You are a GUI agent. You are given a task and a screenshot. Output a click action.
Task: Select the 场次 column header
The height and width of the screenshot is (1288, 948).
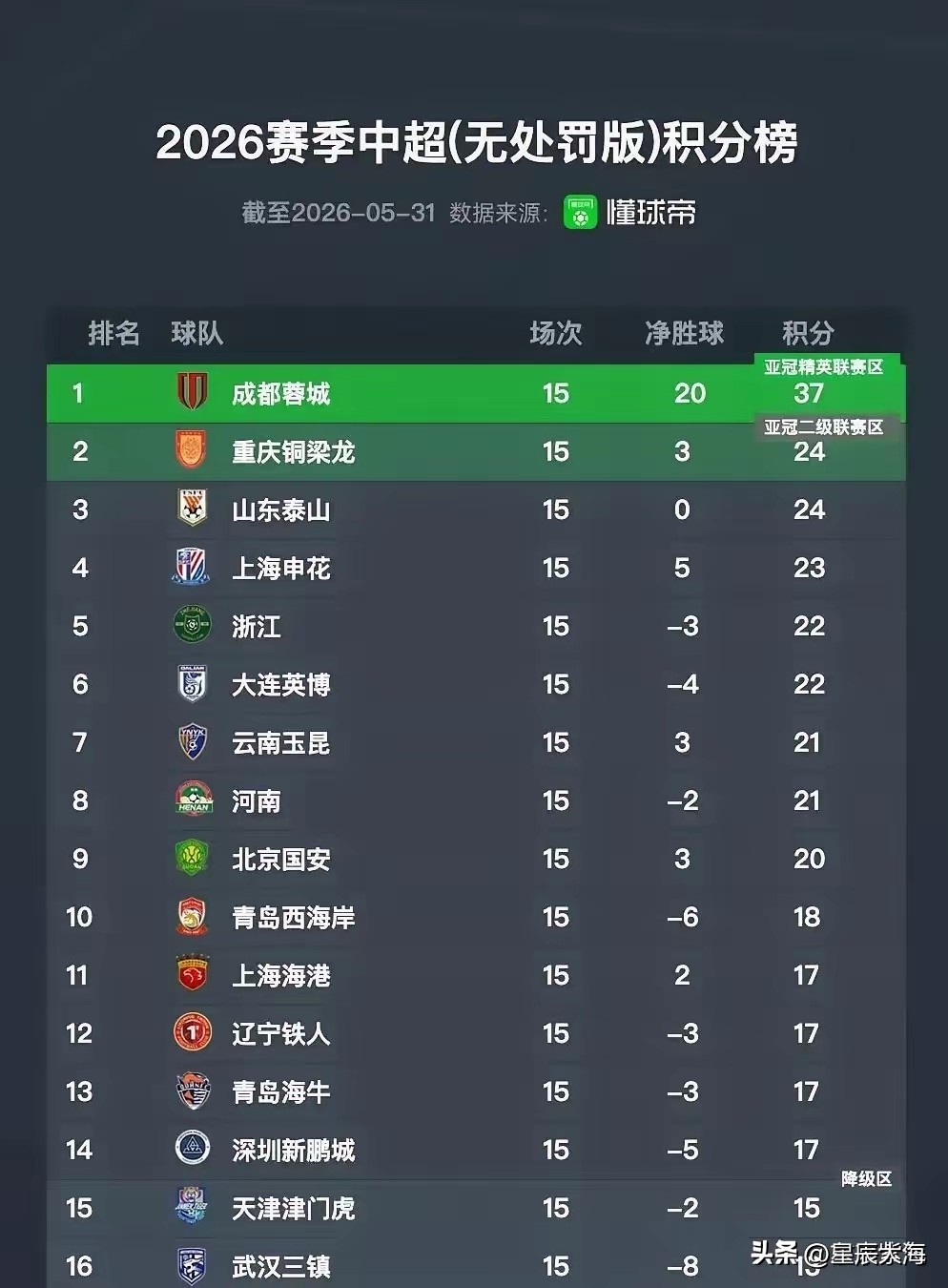555,333
